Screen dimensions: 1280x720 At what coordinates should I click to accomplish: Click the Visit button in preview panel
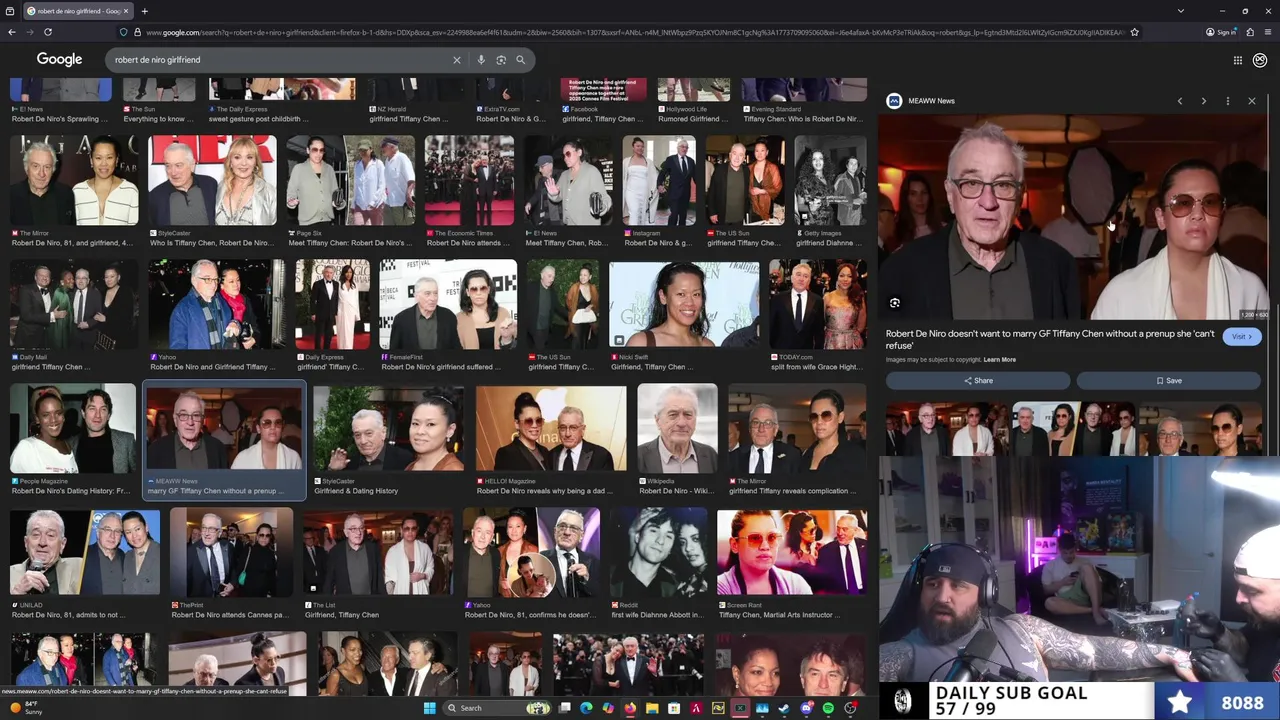click(x=1242, y=337)
